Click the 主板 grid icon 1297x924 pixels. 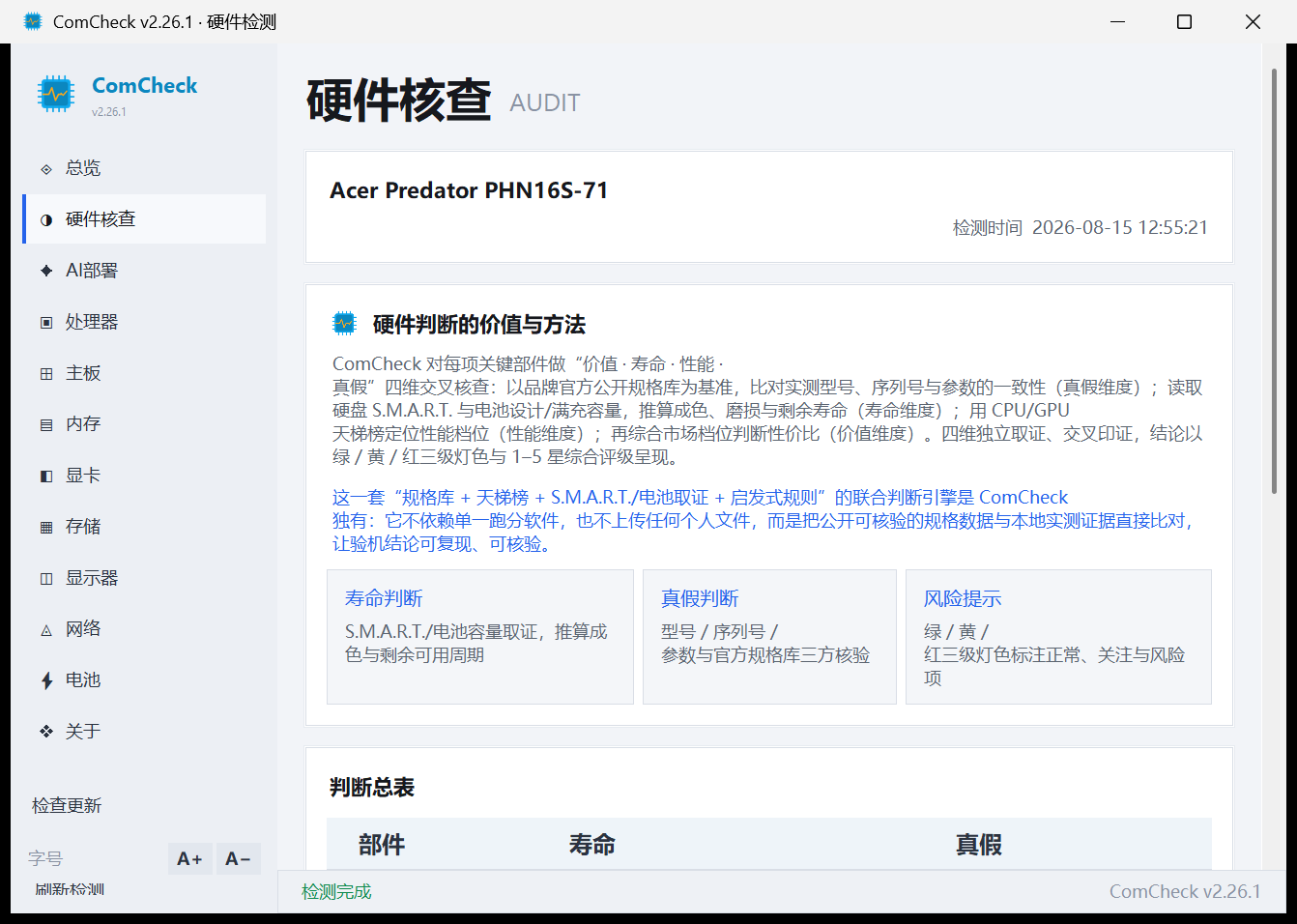point(46,374)
